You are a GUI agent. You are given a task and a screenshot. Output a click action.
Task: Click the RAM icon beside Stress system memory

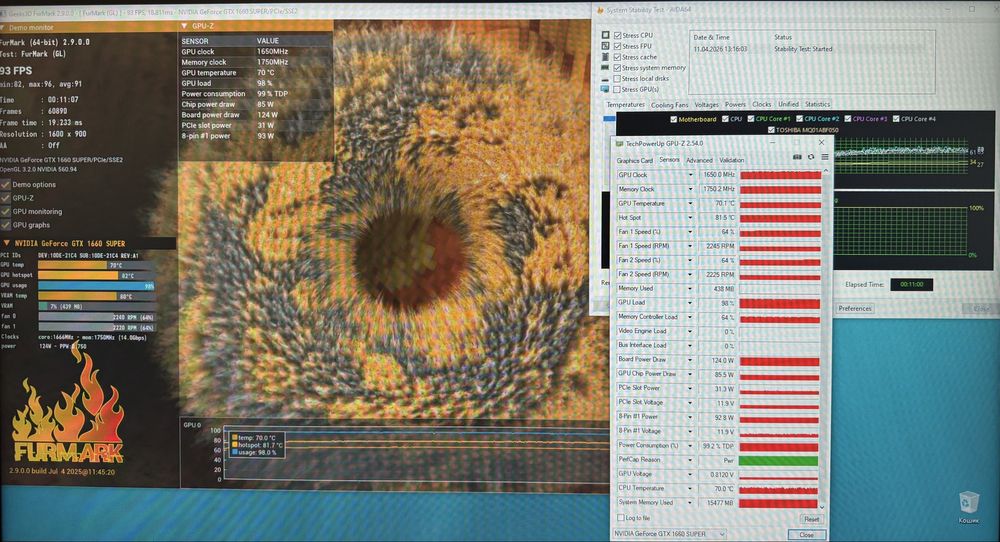click(x=605, y=68)
